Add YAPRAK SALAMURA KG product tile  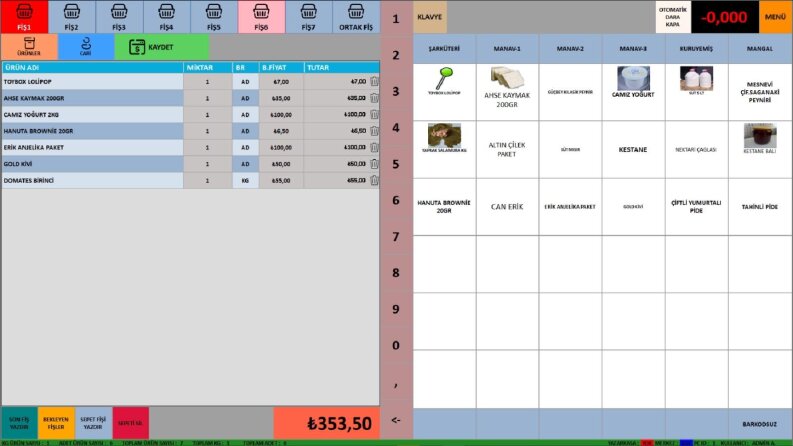click(444, 149)
